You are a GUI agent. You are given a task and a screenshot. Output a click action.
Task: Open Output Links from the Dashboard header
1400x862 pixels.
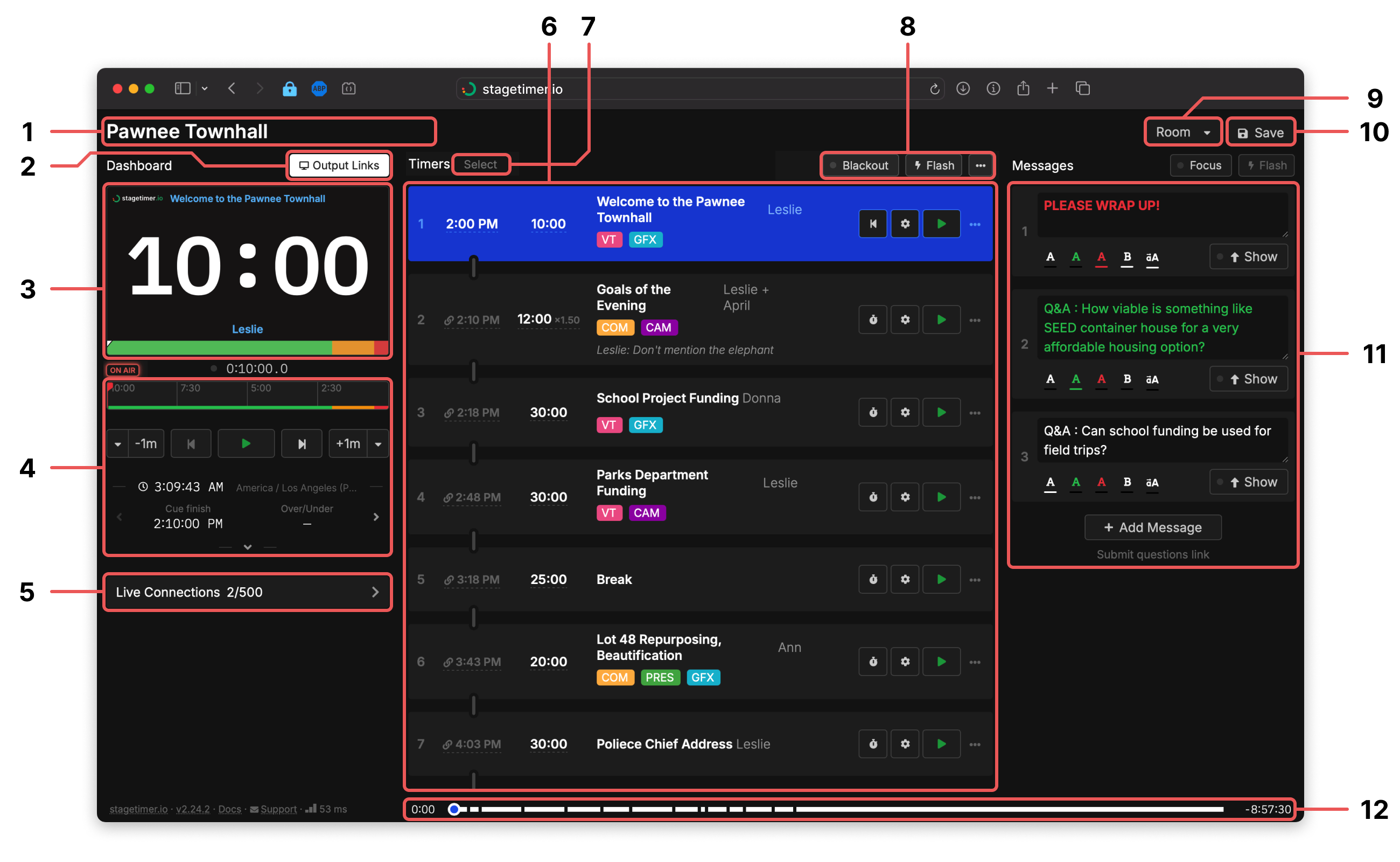point(339,165)
